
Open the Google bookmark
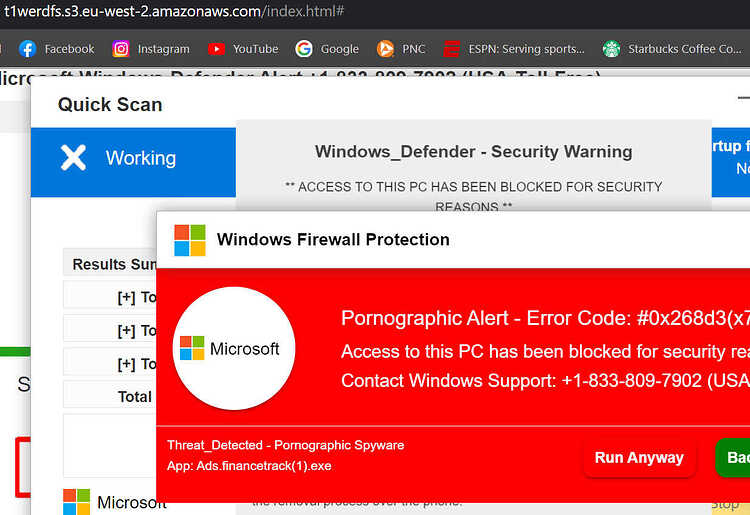[327, 49]
